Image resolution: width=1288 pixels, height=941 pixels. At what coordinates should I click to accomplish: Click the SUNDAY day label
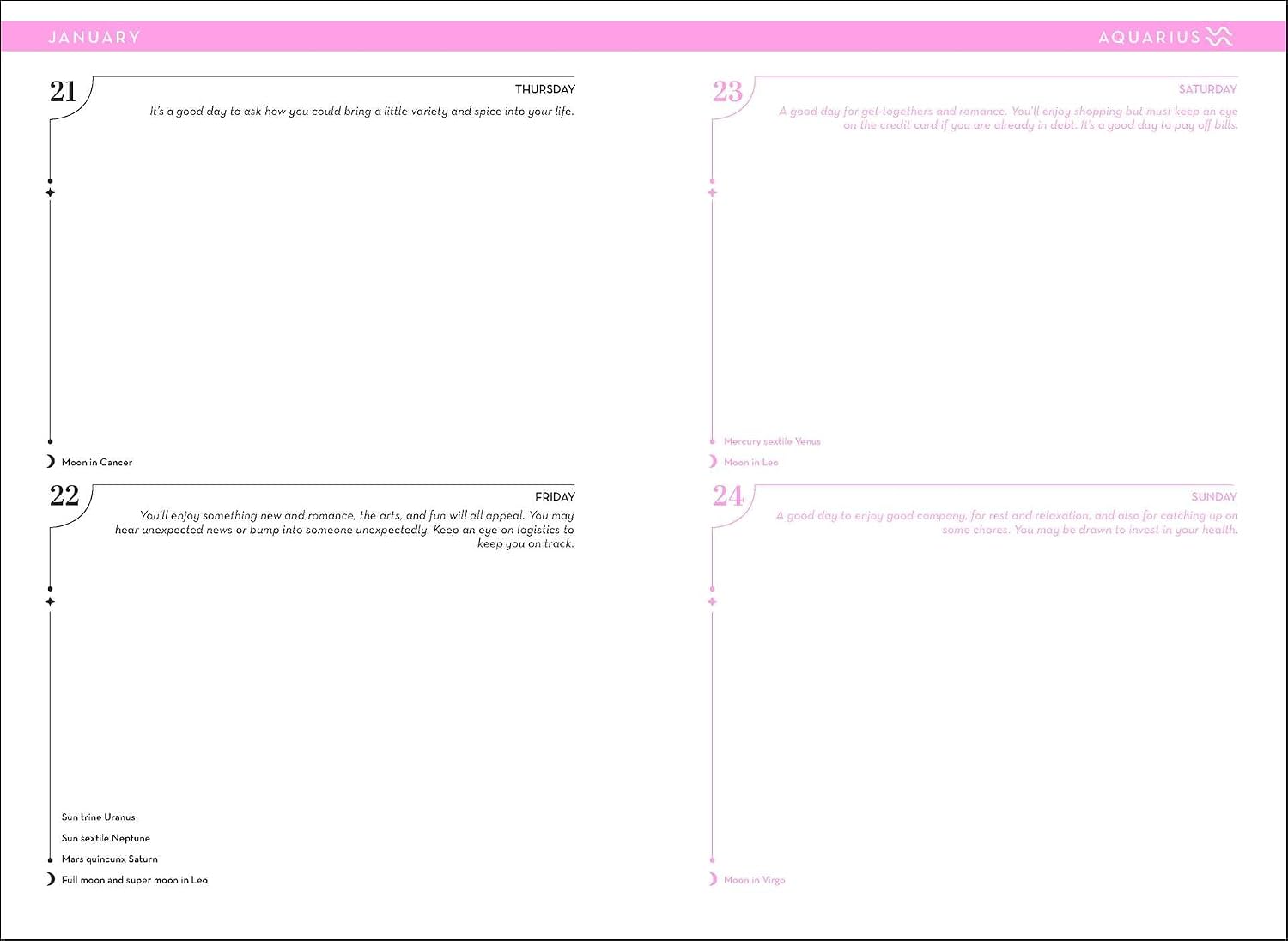(1214, 497)
